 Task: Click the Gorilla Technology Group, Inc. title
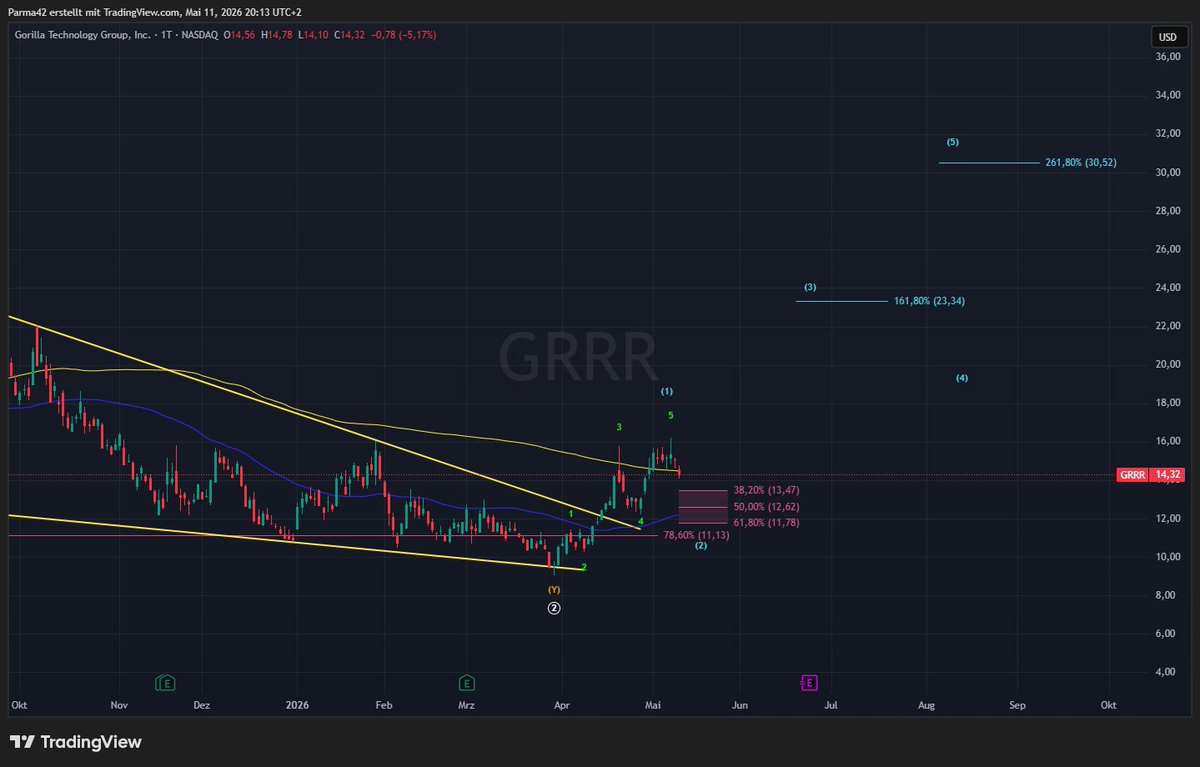click(x=80, y=35)
